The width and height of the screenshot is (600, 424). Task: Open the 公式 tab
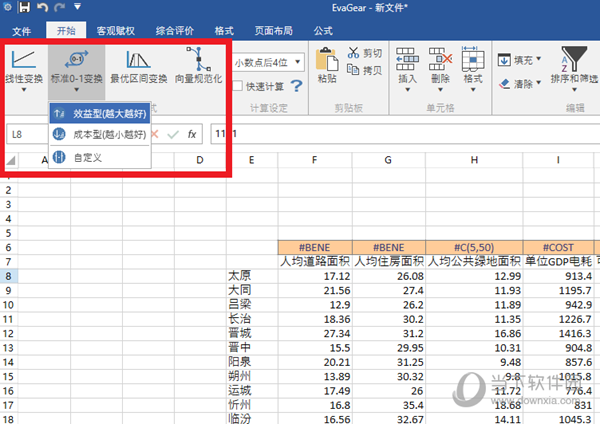pos(323,31)
